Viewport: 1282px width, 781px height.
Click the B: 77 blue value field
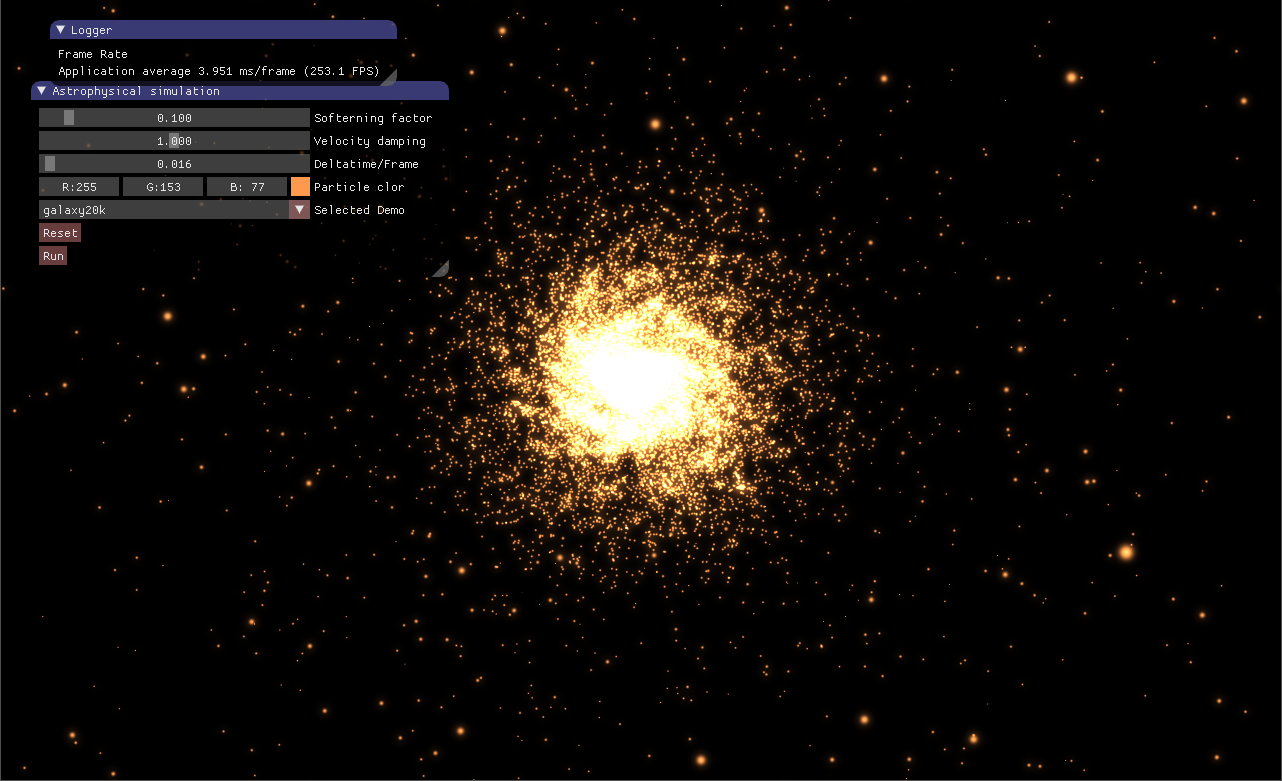point(247,186)
